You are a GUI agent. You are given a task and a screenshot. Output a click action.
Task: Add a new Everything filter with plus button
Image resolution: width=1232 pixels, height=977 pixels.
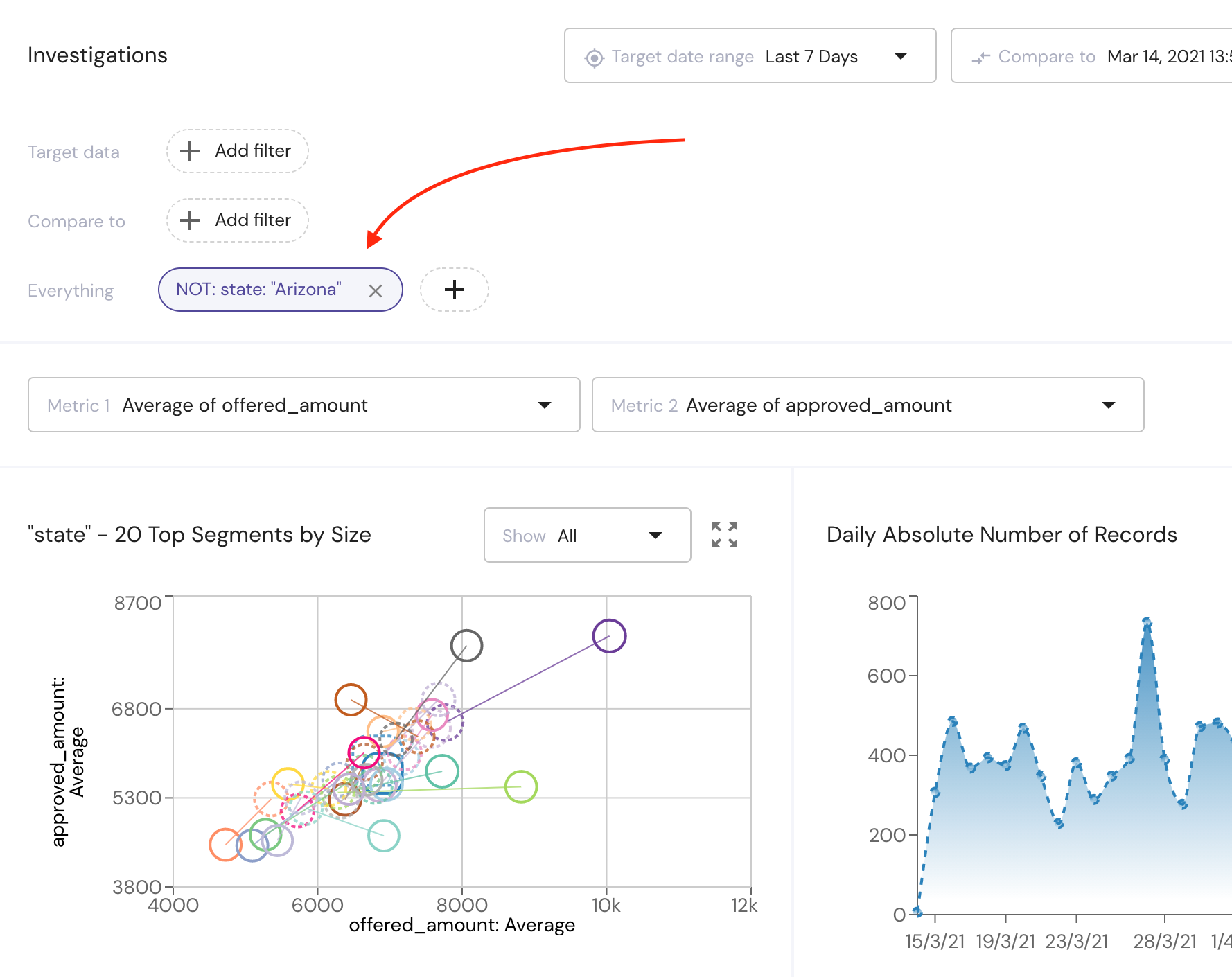455,290
